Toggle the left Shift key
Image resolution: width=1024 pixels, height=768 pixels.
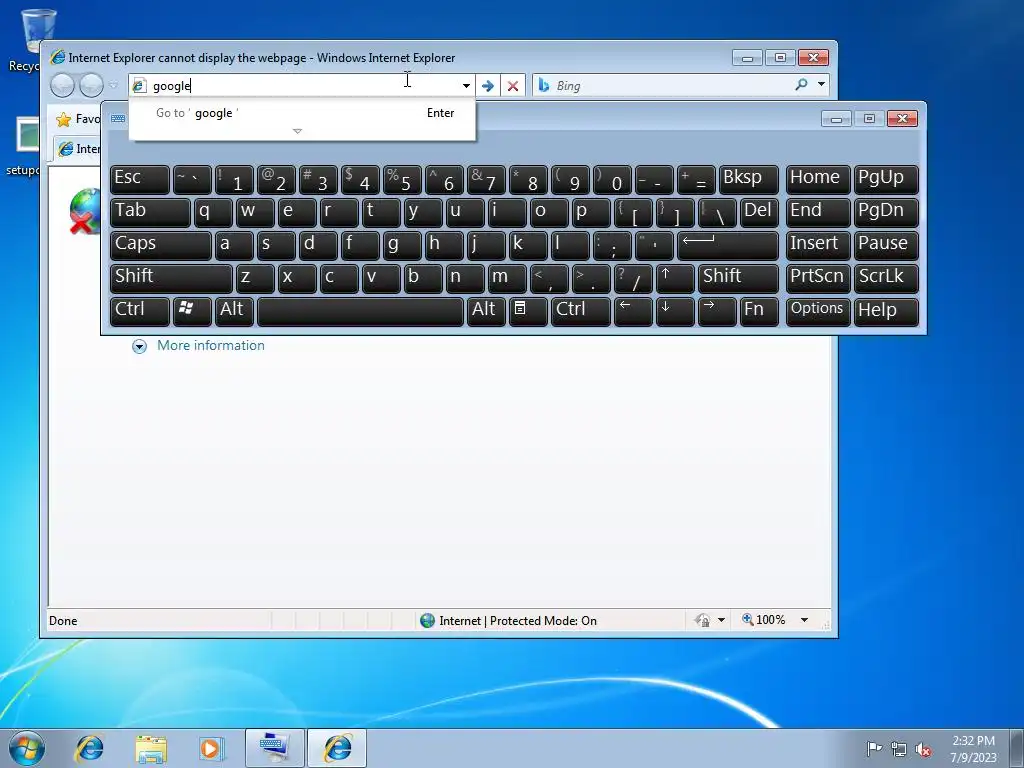pos(171,278)
